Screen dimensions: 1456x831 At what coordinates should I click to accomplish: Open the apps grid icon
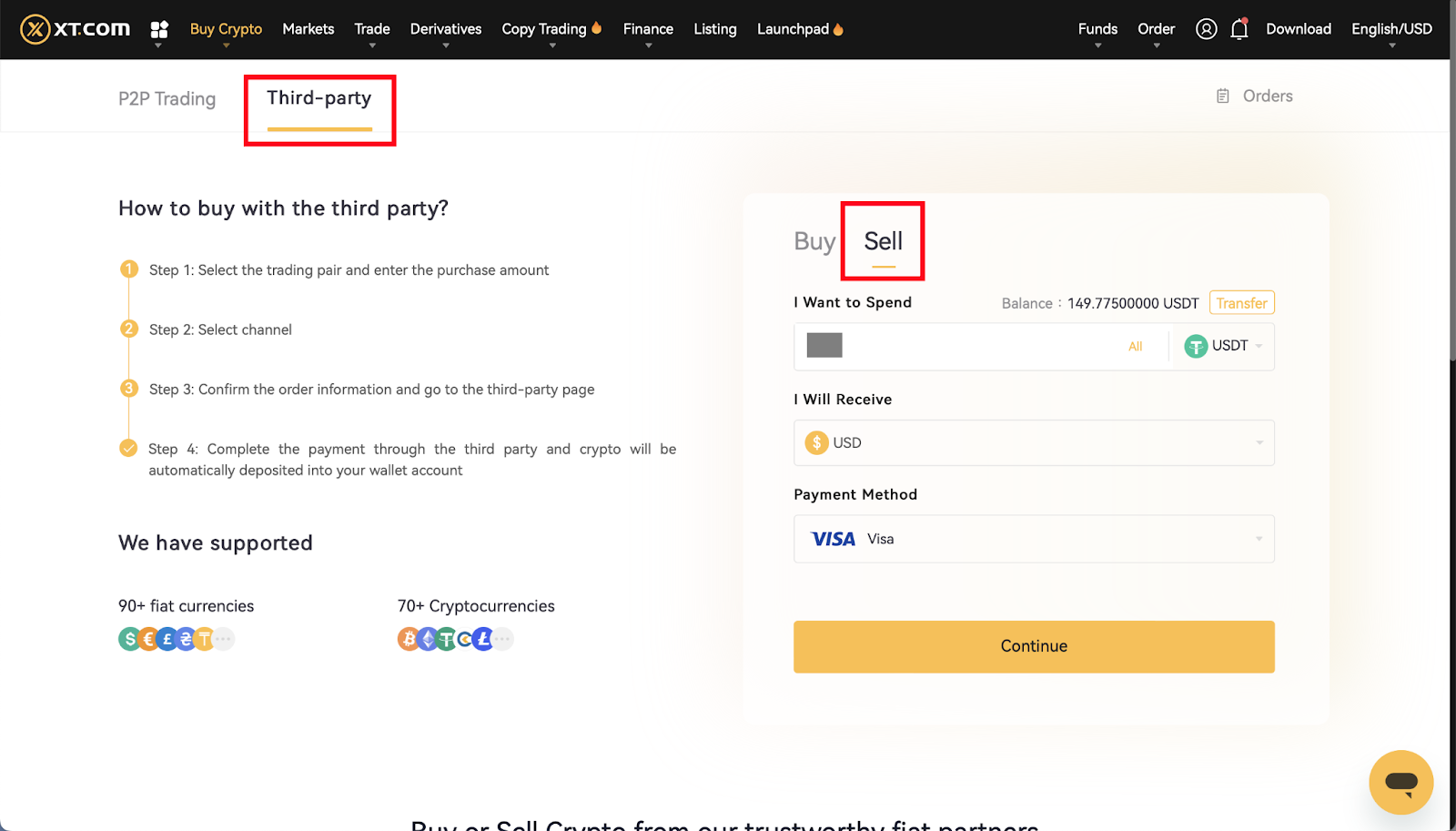pos(159,29)
